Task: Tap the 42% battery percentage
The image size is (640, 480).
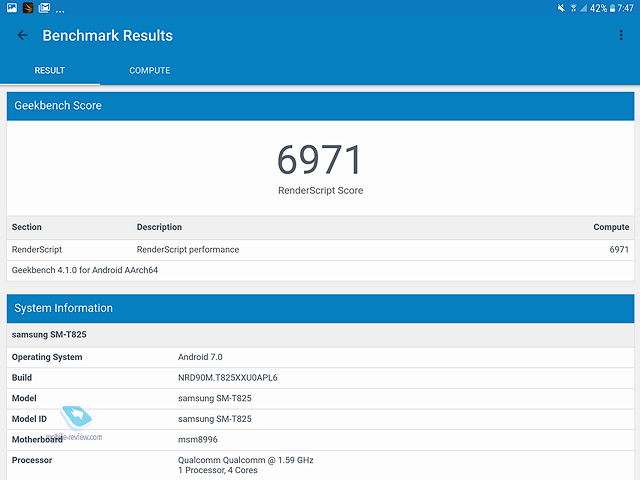Action: tap(598, 8)
